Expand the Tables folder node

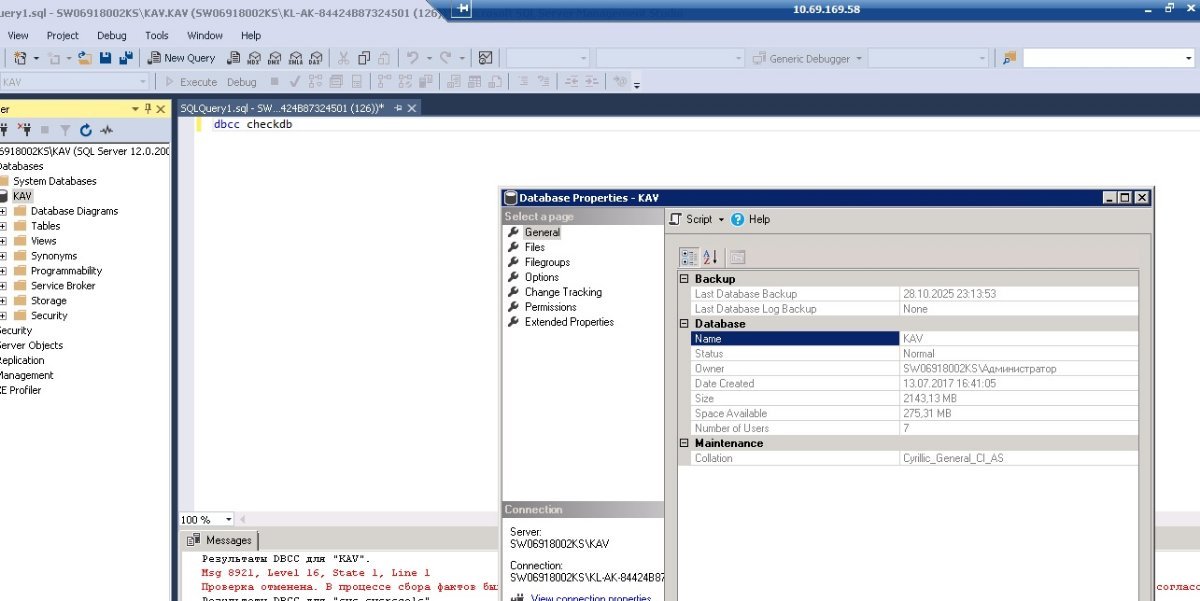[x=4, y=226]
